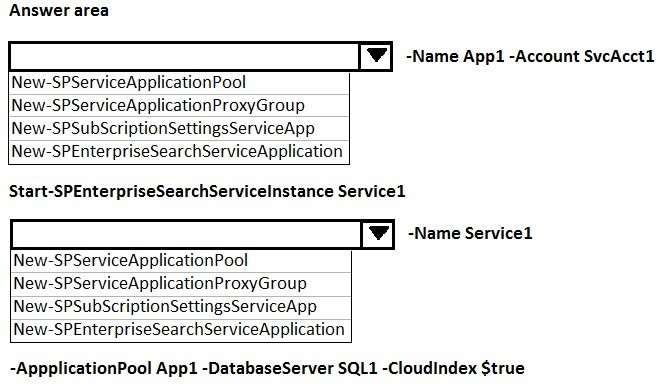662x392 pixels.
Task: Choose New-SPEnterpriseSearchServiceApplication in first list
Action: pyautogui.click(x=179, y=152)
